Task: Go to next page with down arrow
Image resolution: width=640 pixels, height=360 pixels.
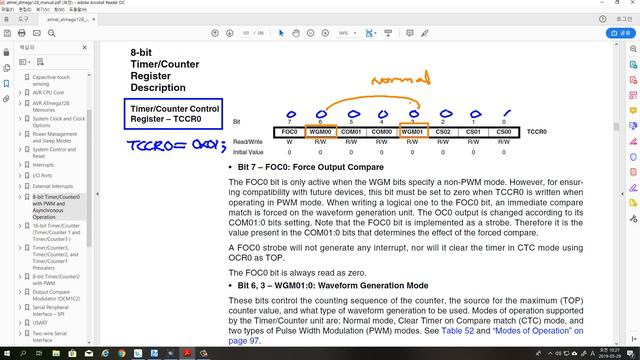Action: (x=230, y=33)
